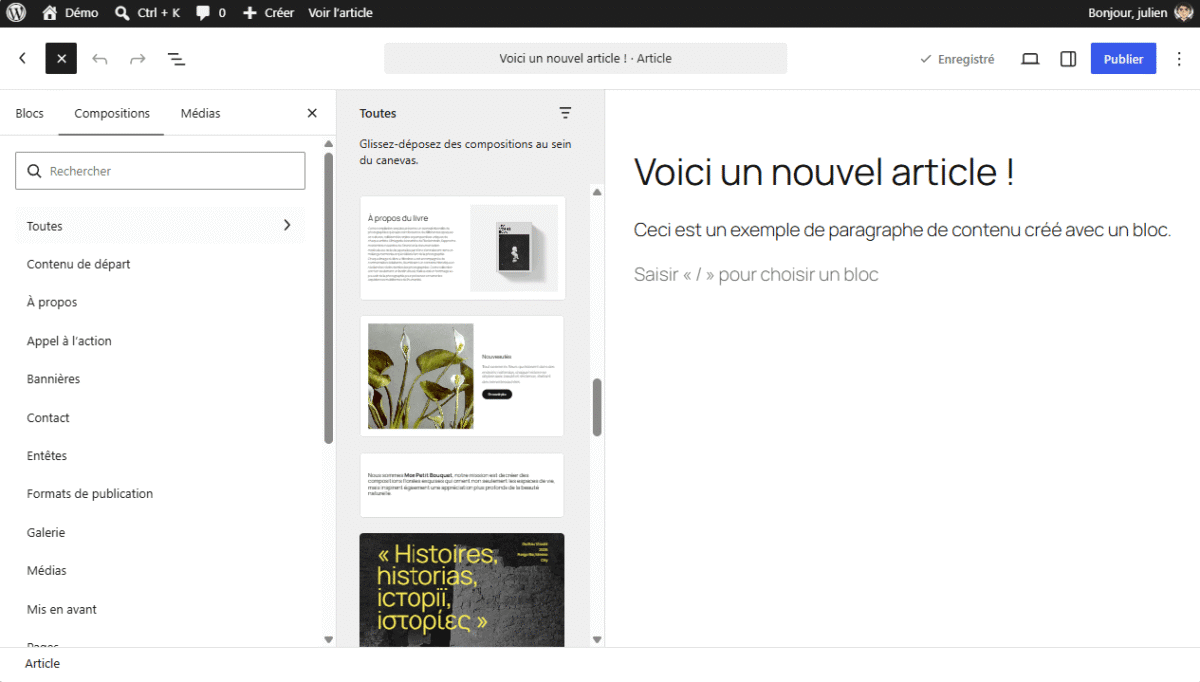This screenshot has height=682, width=1200.
Task: Insert the Nouveautés plant image pattern
Action: pos(462,376)
